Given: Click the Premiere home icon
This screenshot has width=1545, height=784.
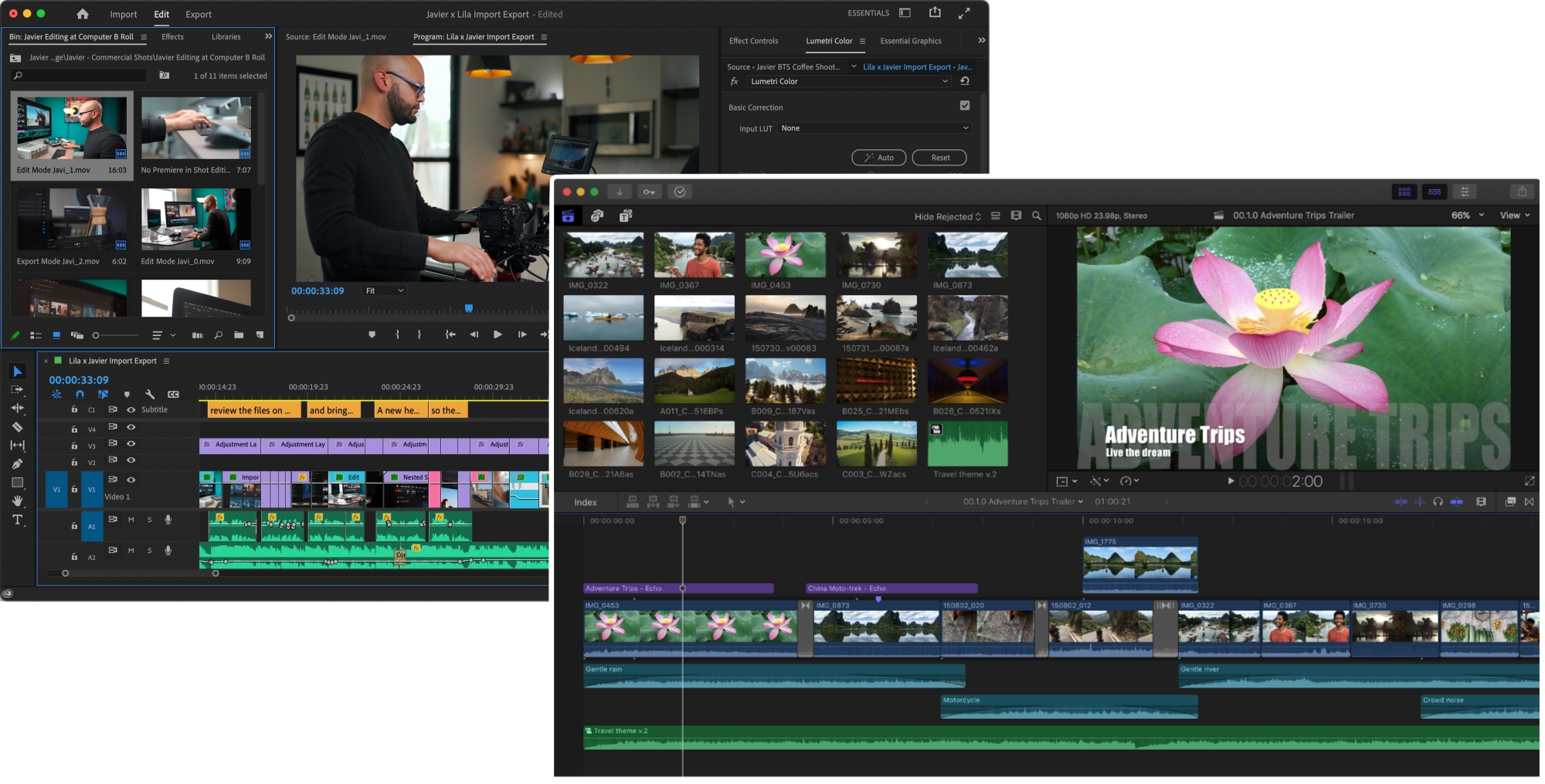Looking at the screenshot, I should coord(83,14).
